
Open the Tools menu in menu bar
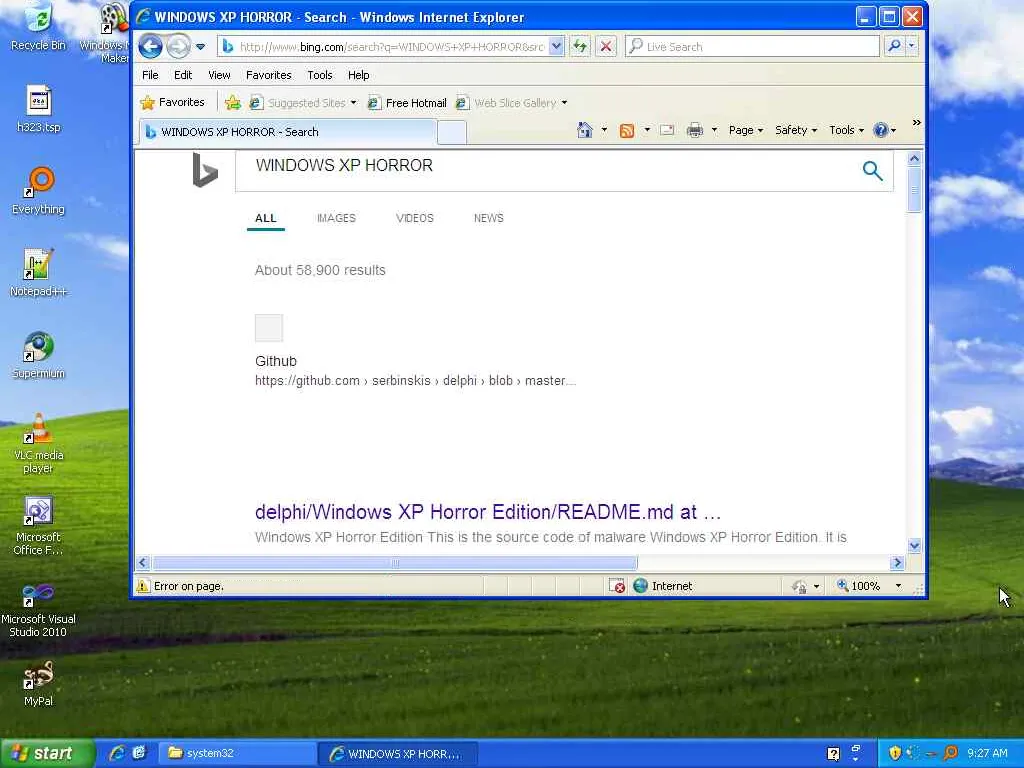coord(319,75)
